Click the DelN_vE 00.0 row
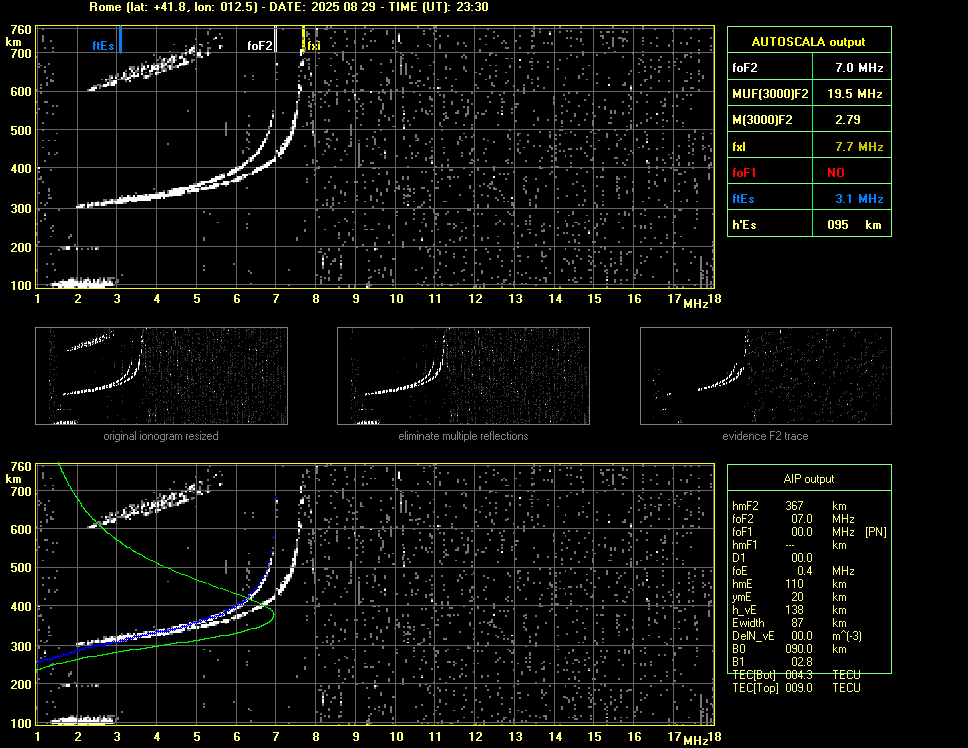The image size is (968, 748). 796,636
